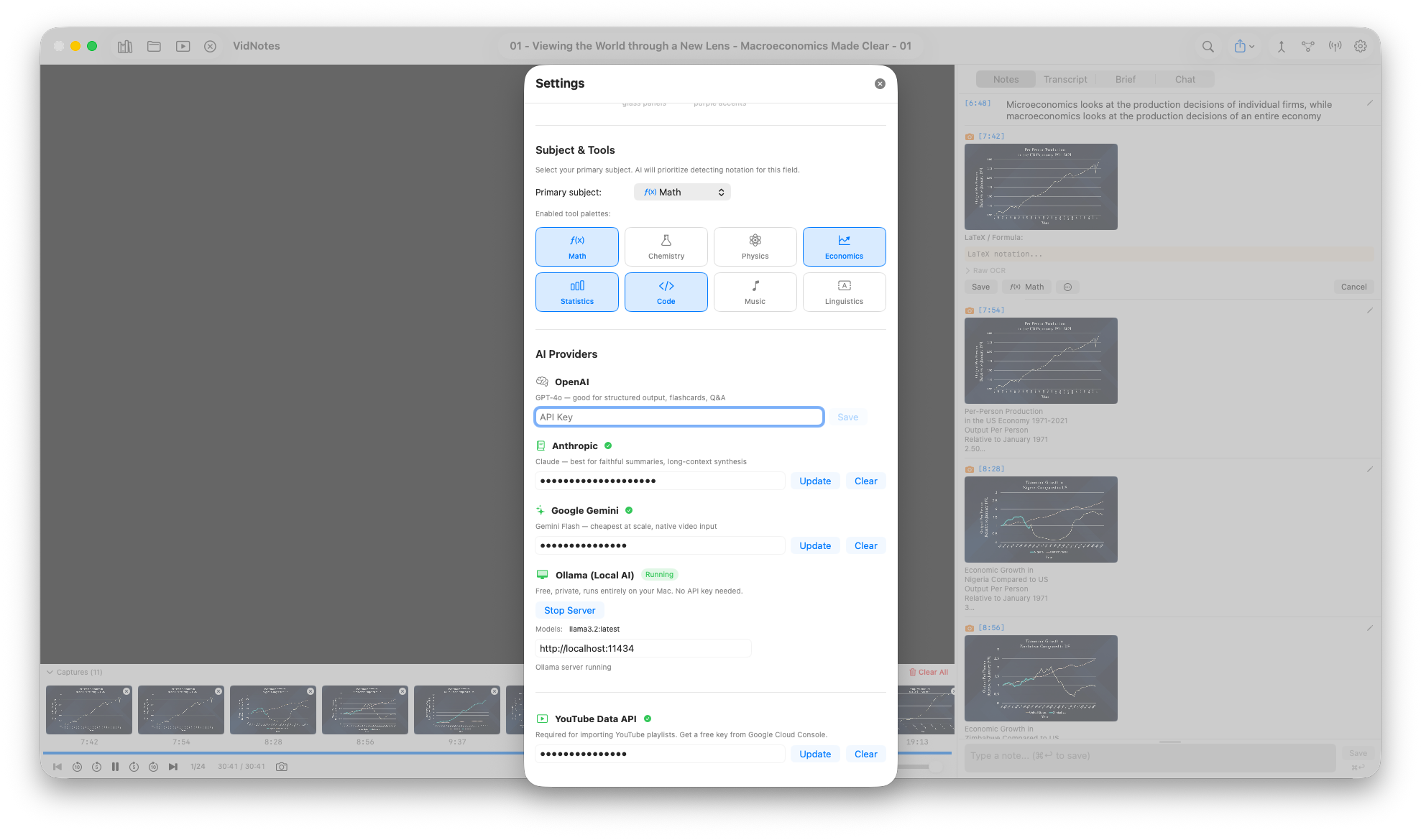Click the gear settings icon in toolbar
The height and width of the screenshot is (840, 1421).
[1361, 46]
